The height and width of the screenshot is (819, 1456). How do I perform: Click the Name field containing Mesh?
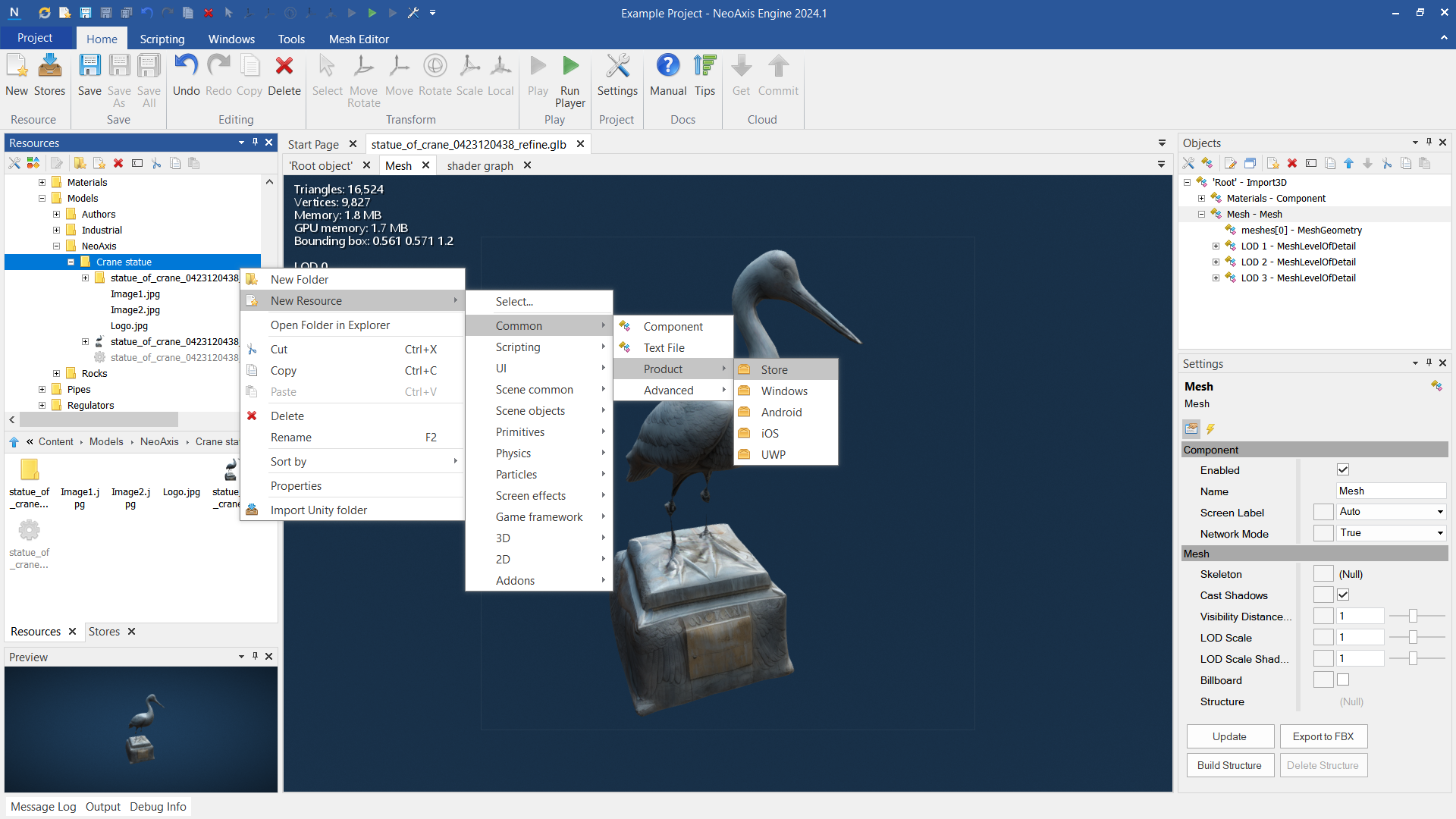tap(1389, 491)
